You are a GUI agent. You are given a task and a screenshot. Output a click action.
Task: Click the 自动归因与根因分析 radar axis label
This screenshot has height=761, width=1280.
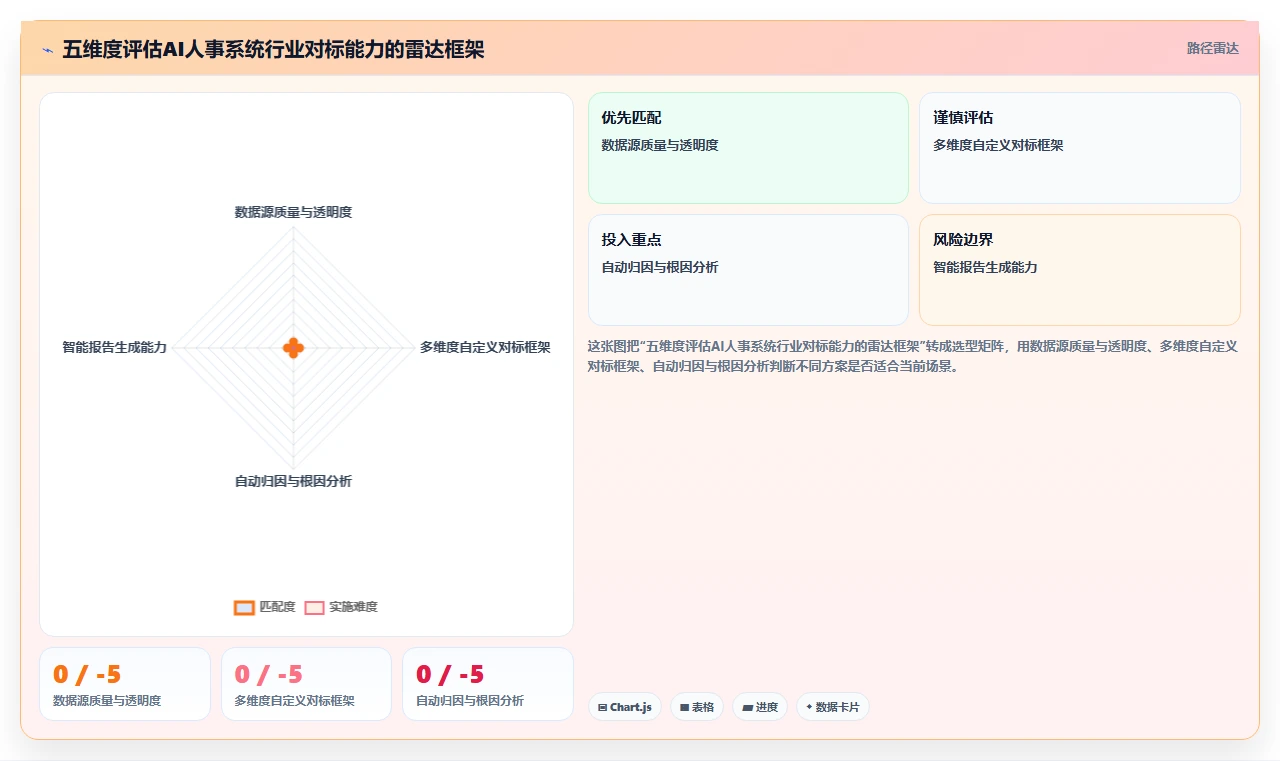[293, 481]
